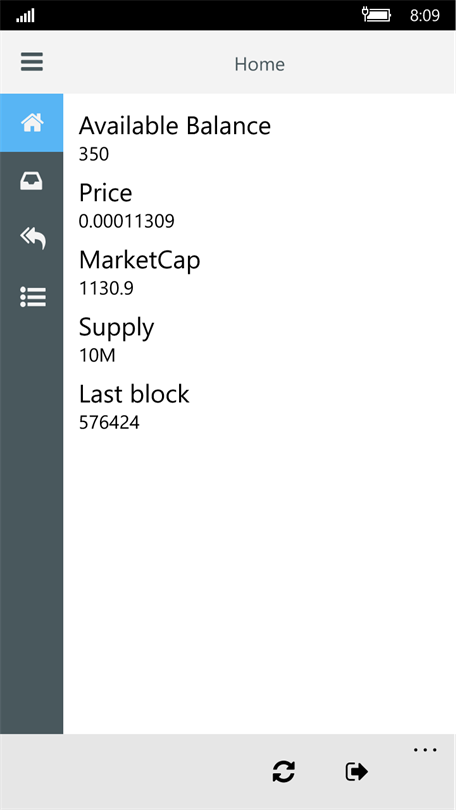Select the Available Balance label
Viewport: 456px width, 810px height.
(x=175, y=126)
